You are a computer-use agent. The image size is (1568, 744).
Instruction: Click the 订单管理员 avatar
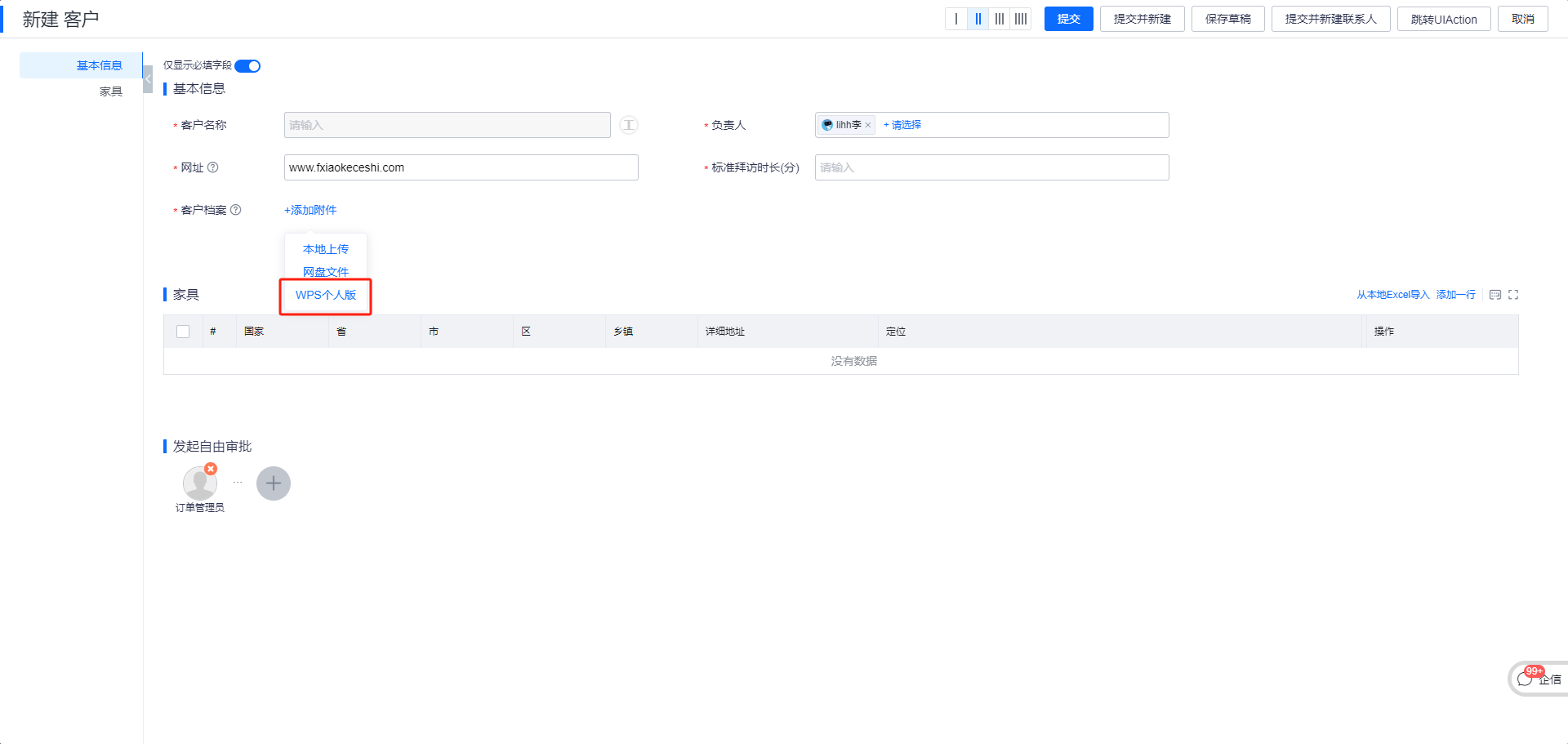click(x=199, y=484)
